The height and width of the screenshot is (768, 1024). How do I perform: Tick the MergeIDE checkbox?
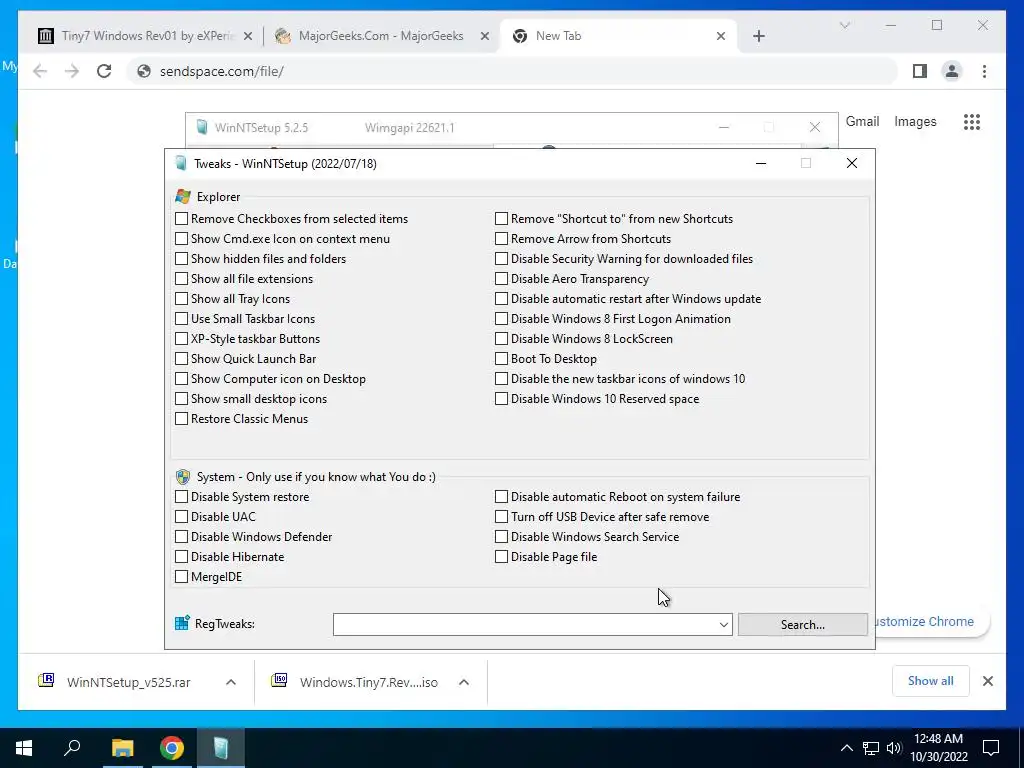coord(182,577)
